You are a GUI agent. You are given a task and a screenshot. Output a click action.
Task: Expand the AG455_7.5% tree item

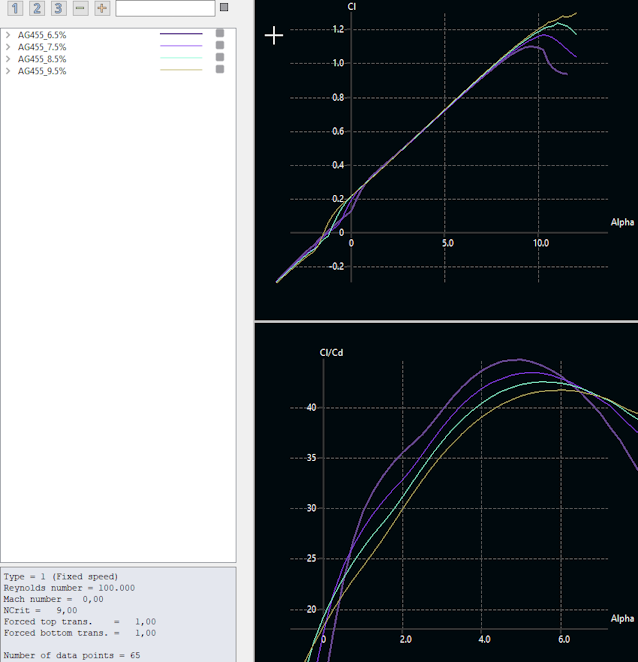(8, 47)
